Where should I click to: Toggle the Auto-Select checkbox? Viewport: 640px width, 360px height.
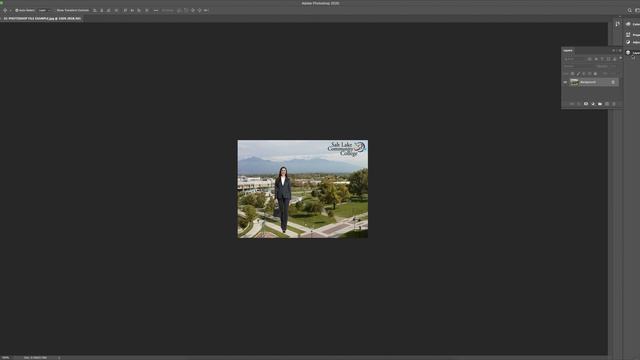[17, 10]
